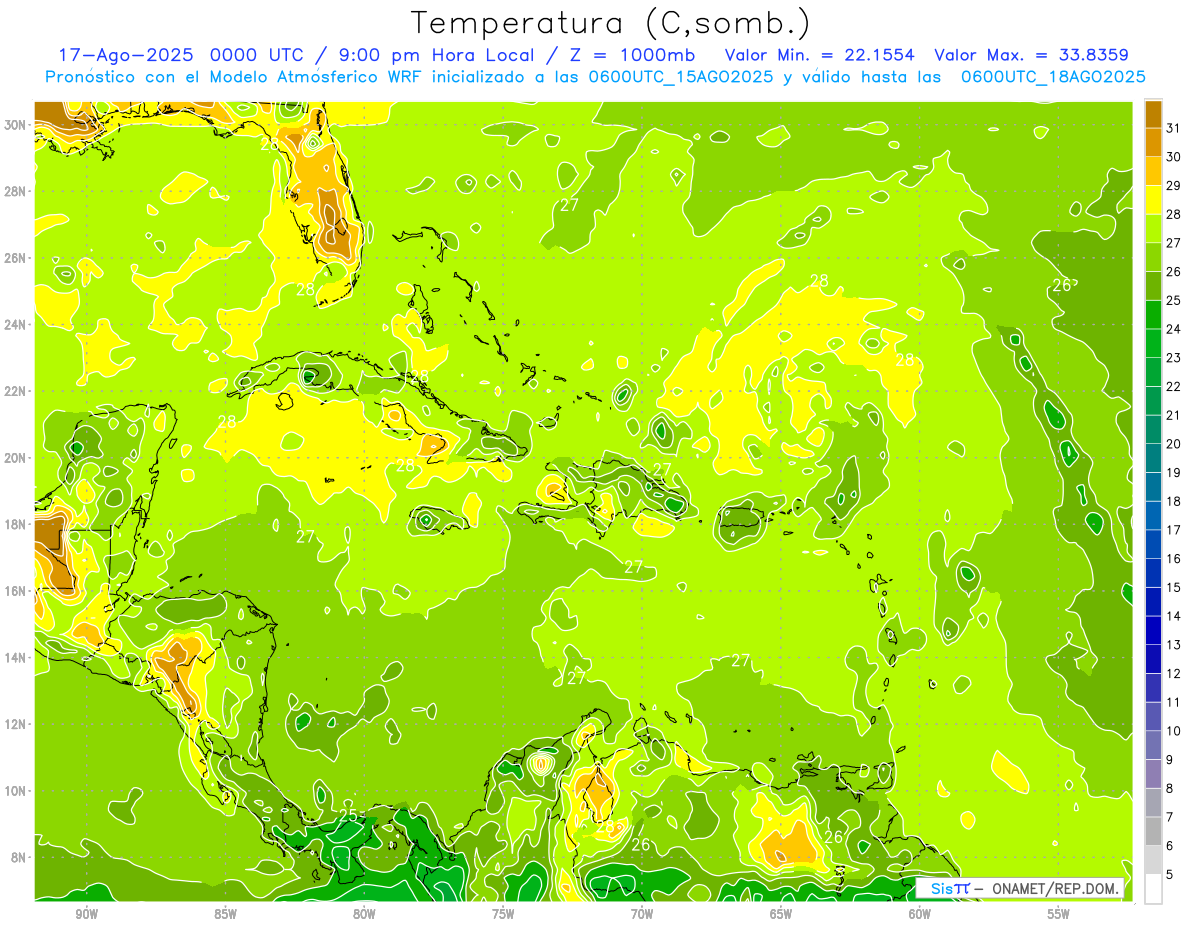Click the 10N latitude axis label

click(16, 791)
